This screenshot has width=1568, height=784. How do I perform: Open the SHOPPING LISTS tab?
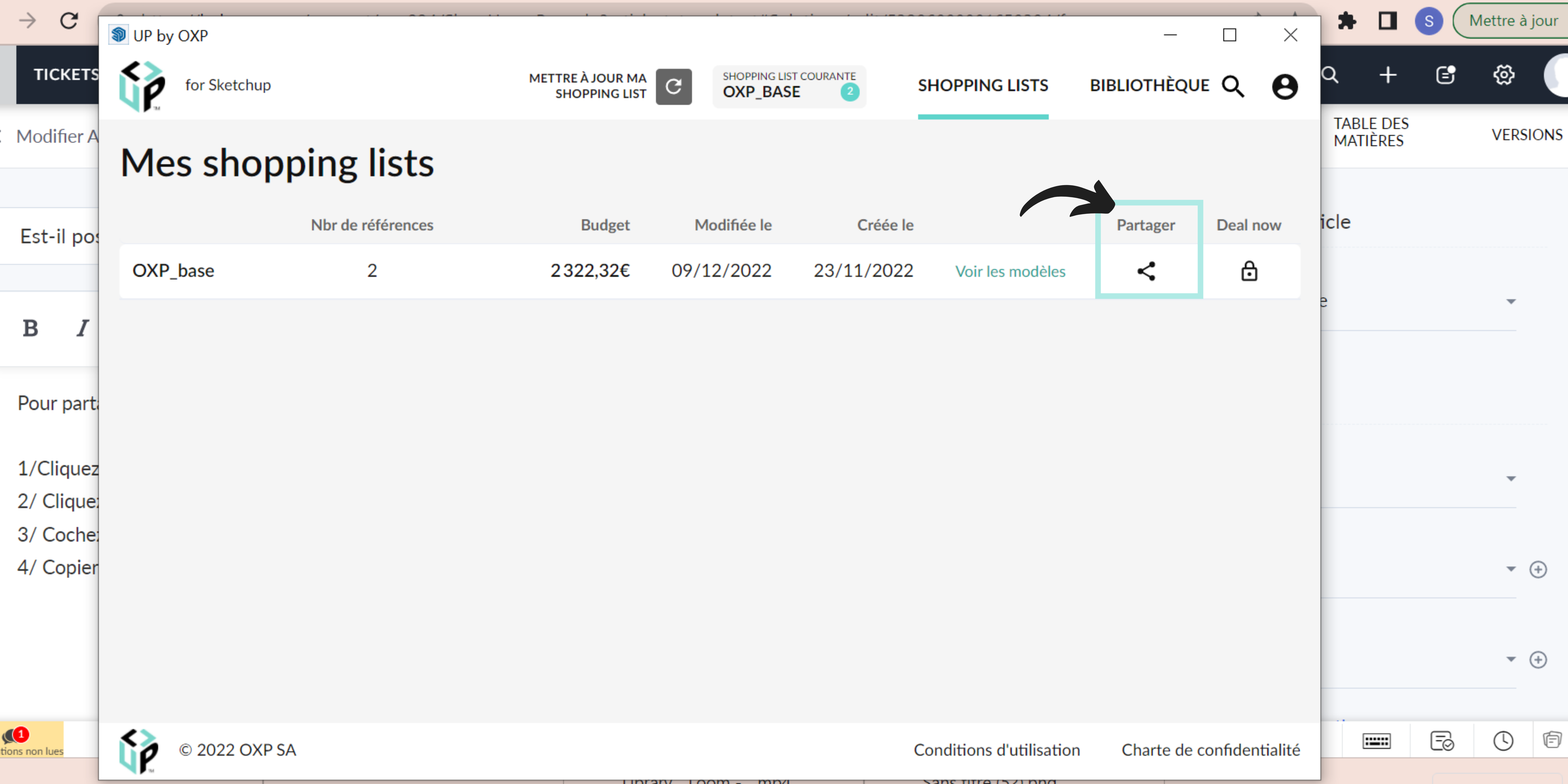983,86
